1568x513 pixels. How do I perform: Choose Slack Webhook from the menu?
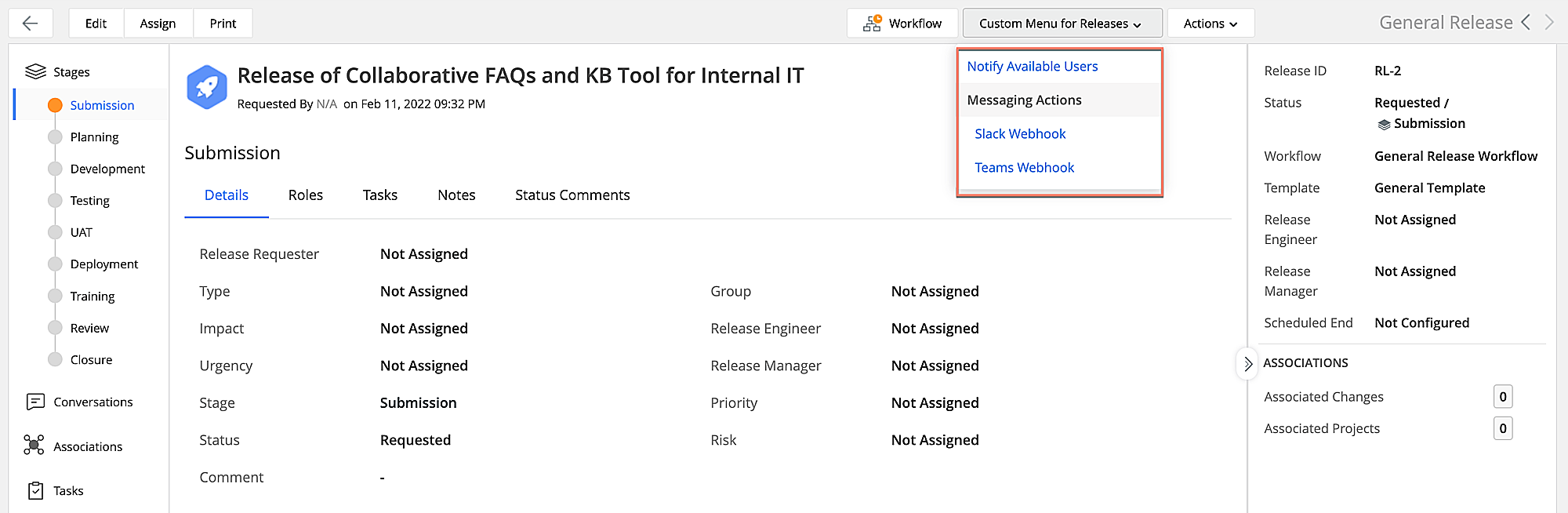(1020, 134)
